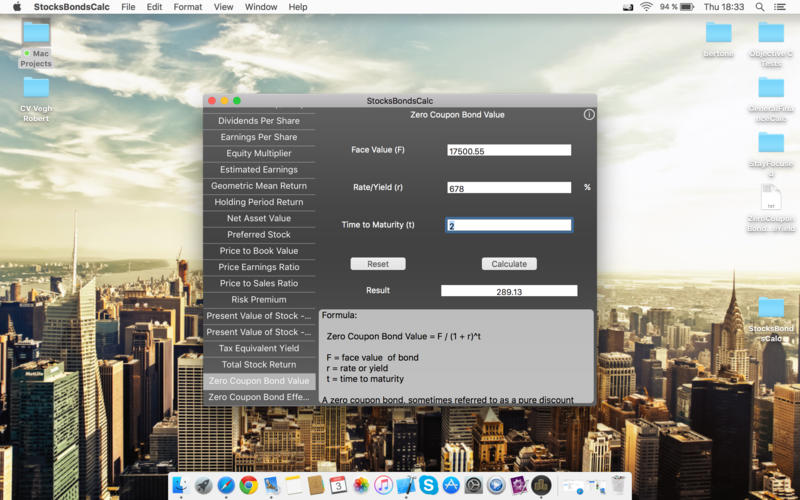Click the info icon in calculator window
The image size is (800, 500).
coord(589,115)
